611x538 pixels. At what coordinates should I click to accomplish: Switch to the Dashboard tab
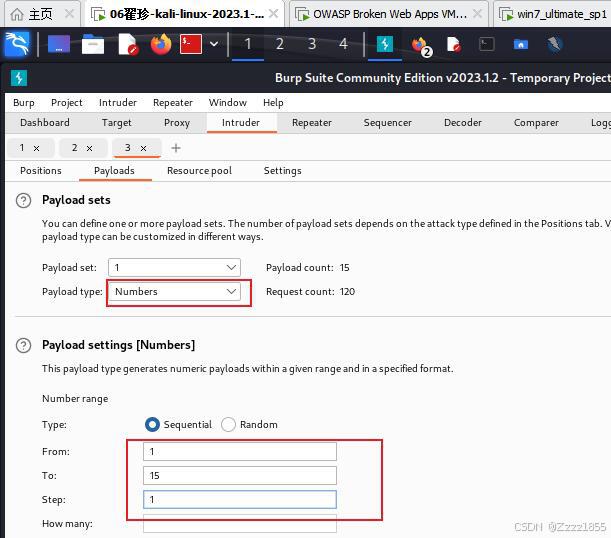pos(45,123)
